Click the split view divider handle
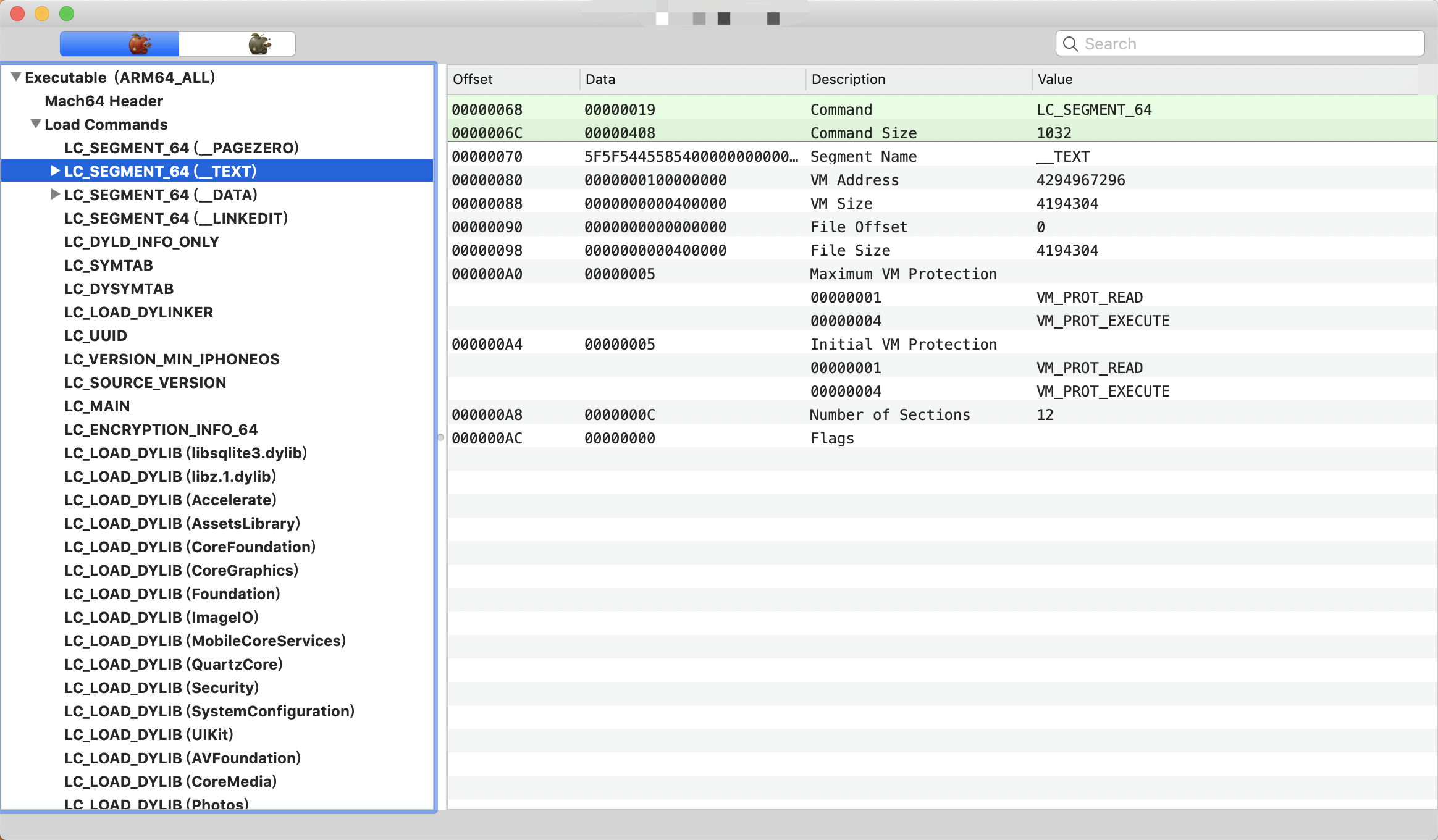This screenshot has height=840, width=1438. tap(440, 437)
